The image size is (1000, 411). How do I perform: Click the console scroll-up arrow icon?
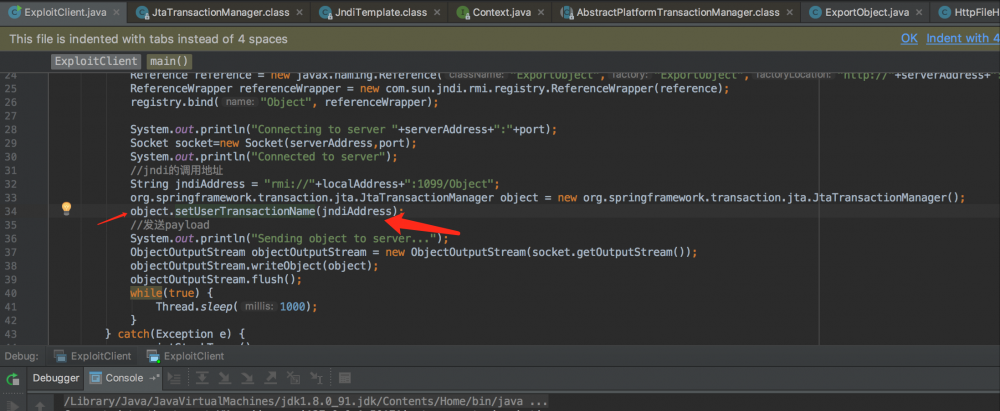40,406
